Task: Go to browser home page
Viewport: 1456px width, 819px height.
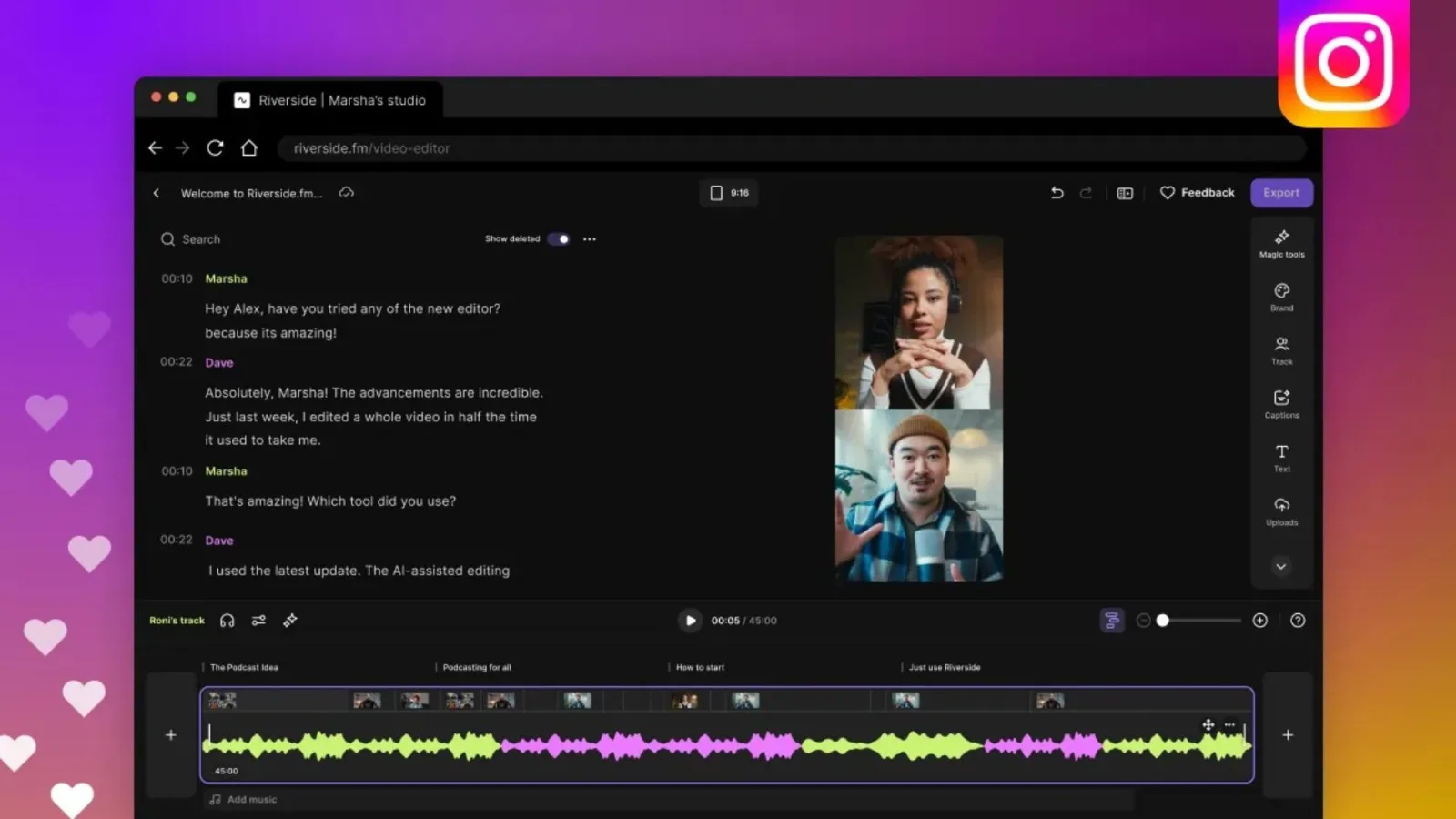Action: click(249, 147)
